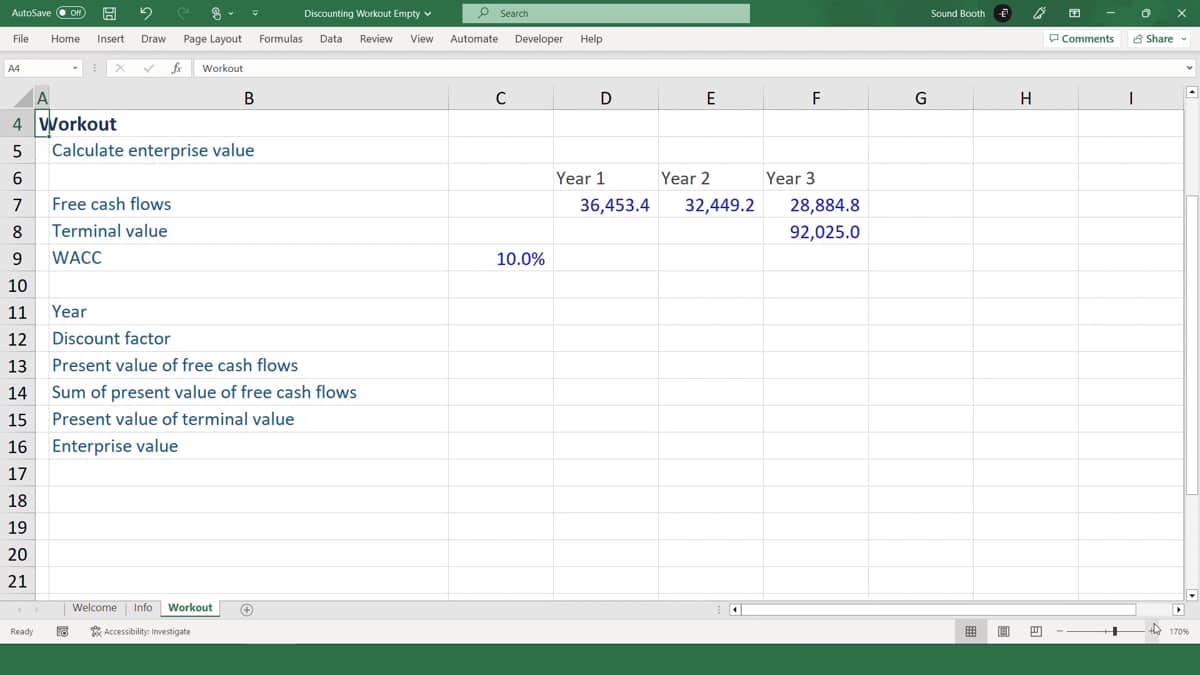1200x675 pixels.
Task: Switch to the Review tab
Action: [x=376, y=39]
